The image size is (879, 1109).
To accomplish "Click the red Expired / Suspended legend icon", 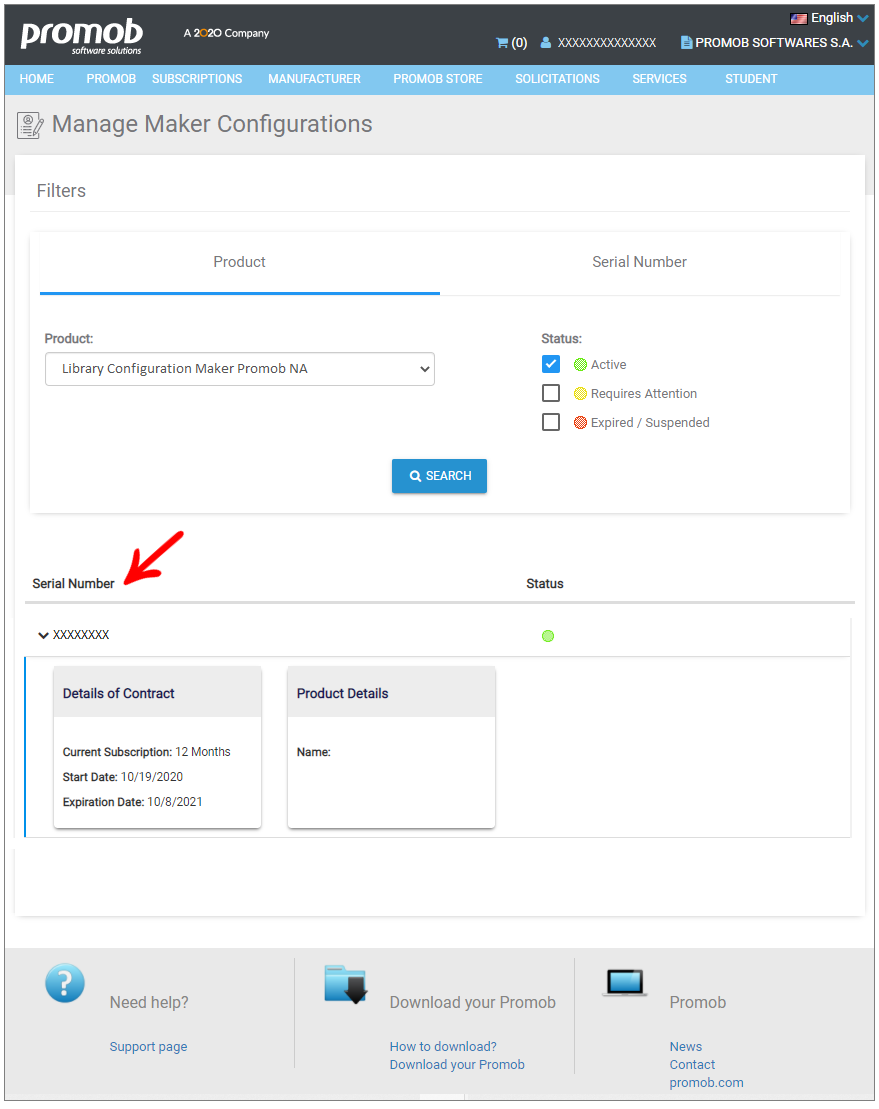I will pyautogui.click(x=581, y=423).
